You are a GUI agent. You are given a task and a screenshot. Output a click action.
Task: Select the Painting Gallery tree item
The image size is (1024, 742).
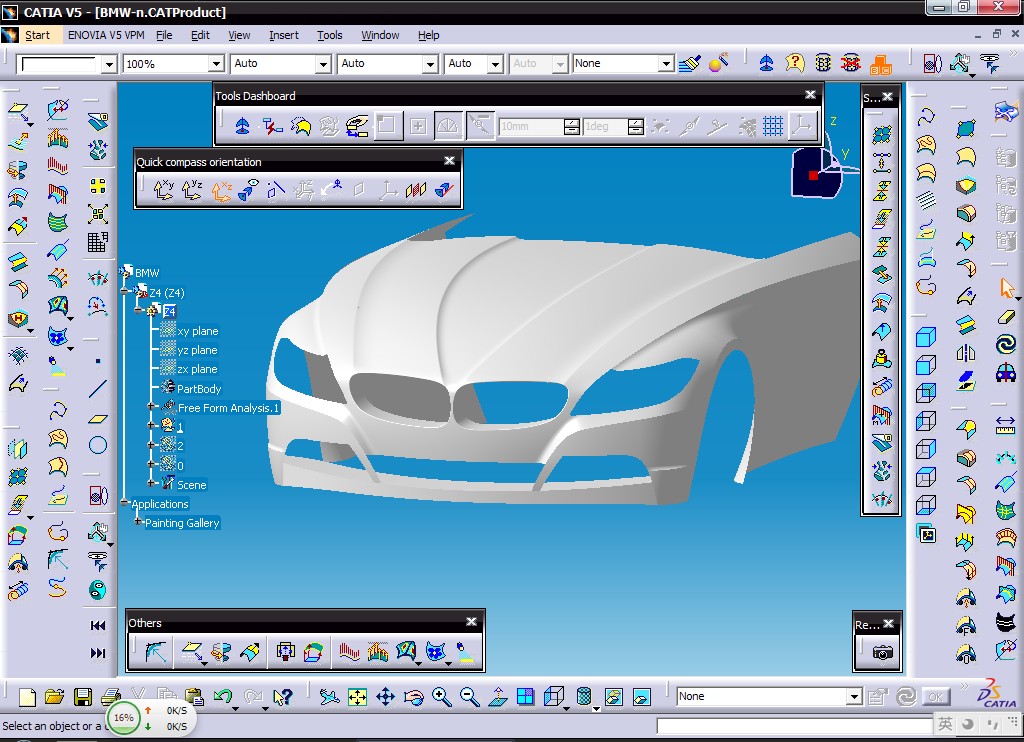click(x=182, y=523)
